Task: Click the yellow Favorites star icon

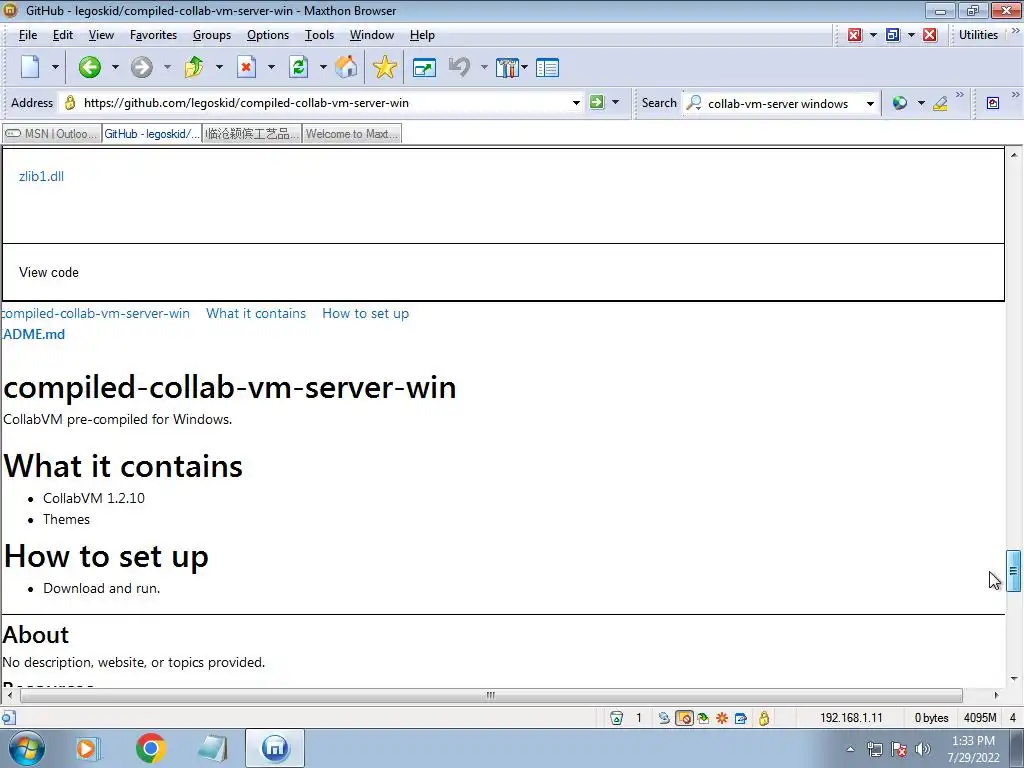Action: pos(385,67)
